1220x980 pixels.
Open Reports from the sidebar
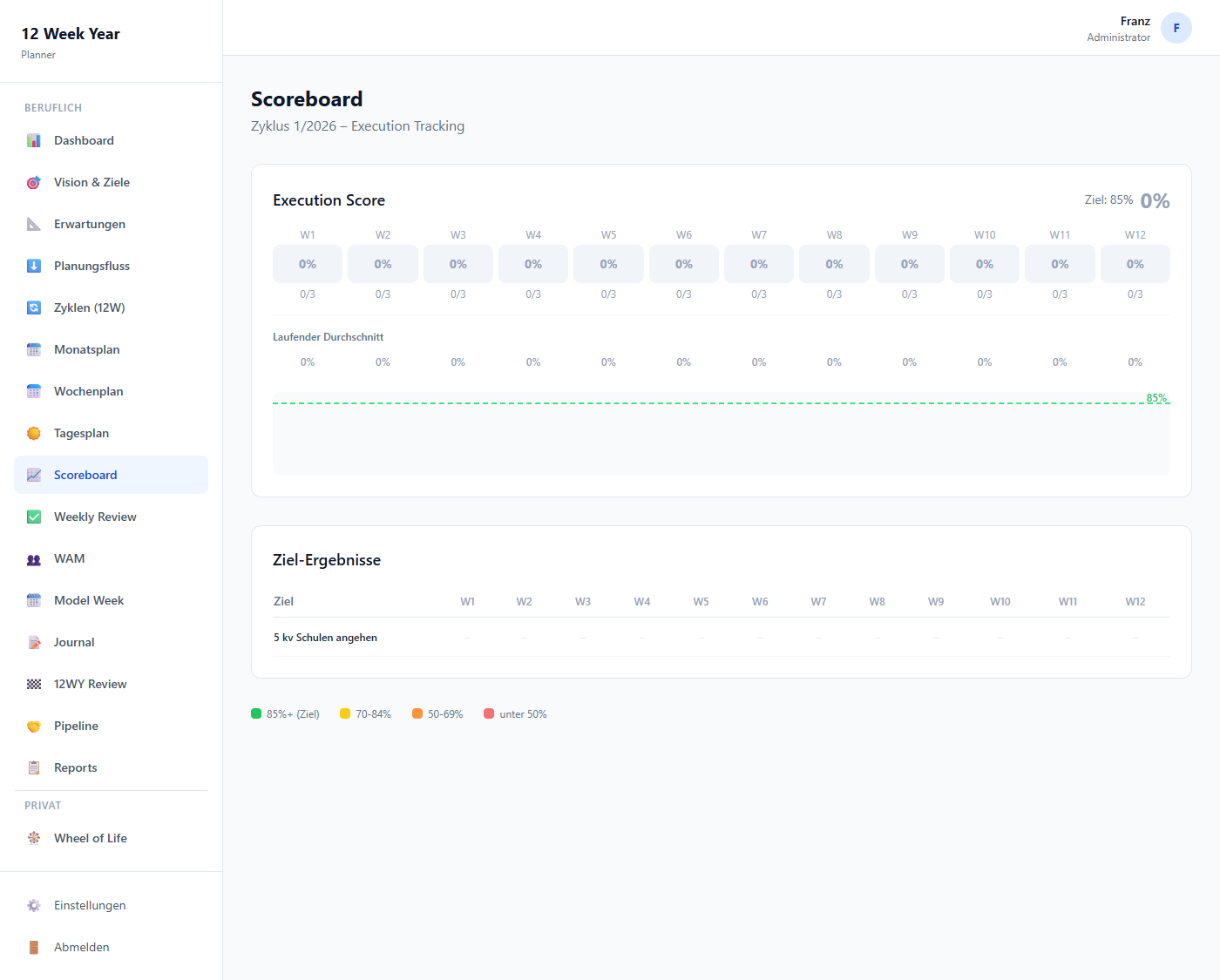click(75, 767)
